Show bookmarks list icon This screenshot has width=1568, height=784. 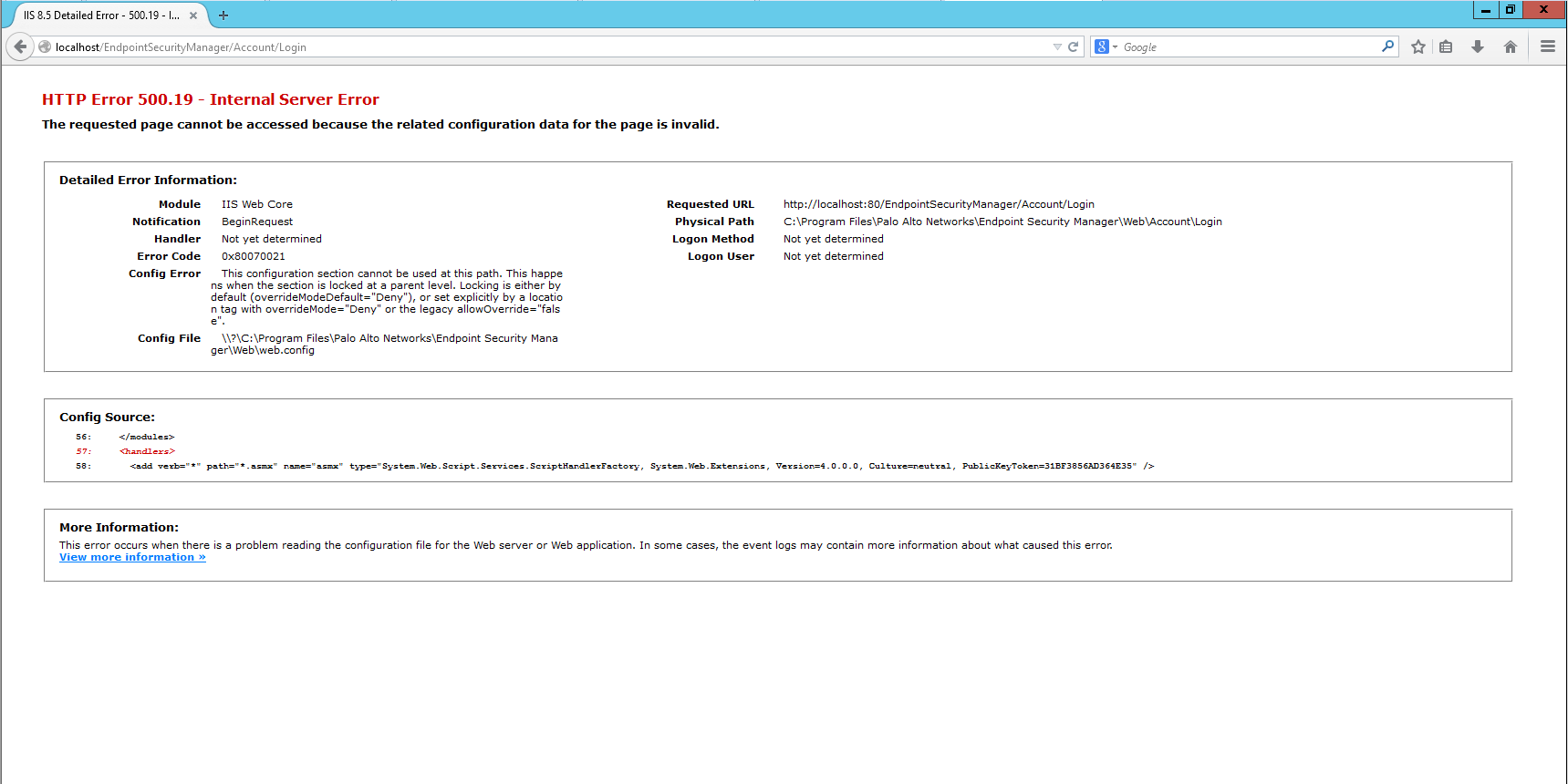tap(1446, 46)
